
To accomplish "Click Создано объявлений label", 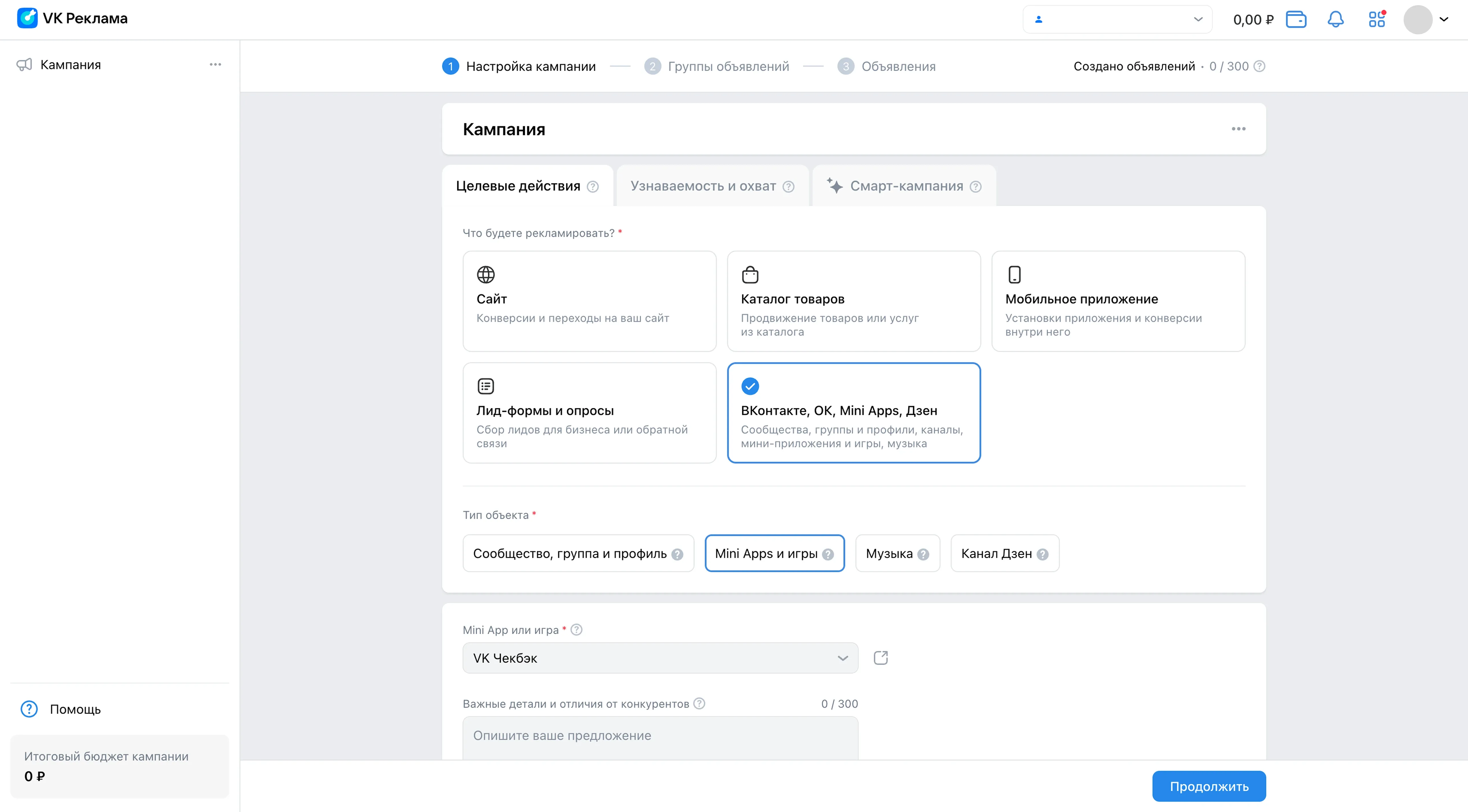I will [1134, 66].
